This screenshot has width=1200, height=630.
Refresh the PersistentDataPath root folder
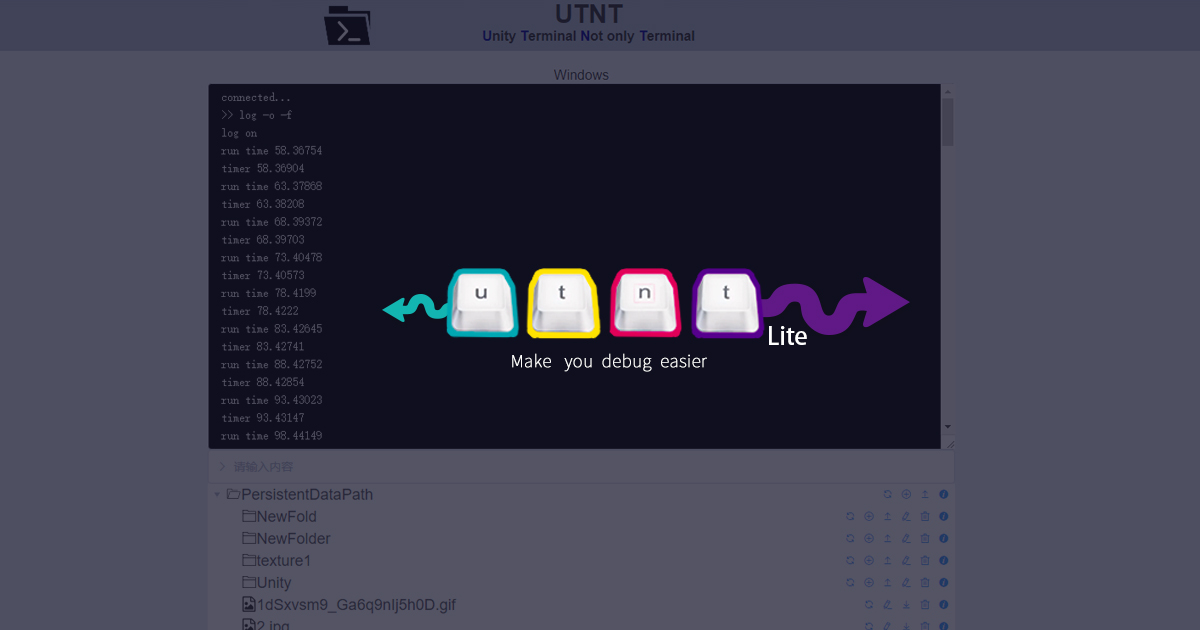click(x=887, y=494)
